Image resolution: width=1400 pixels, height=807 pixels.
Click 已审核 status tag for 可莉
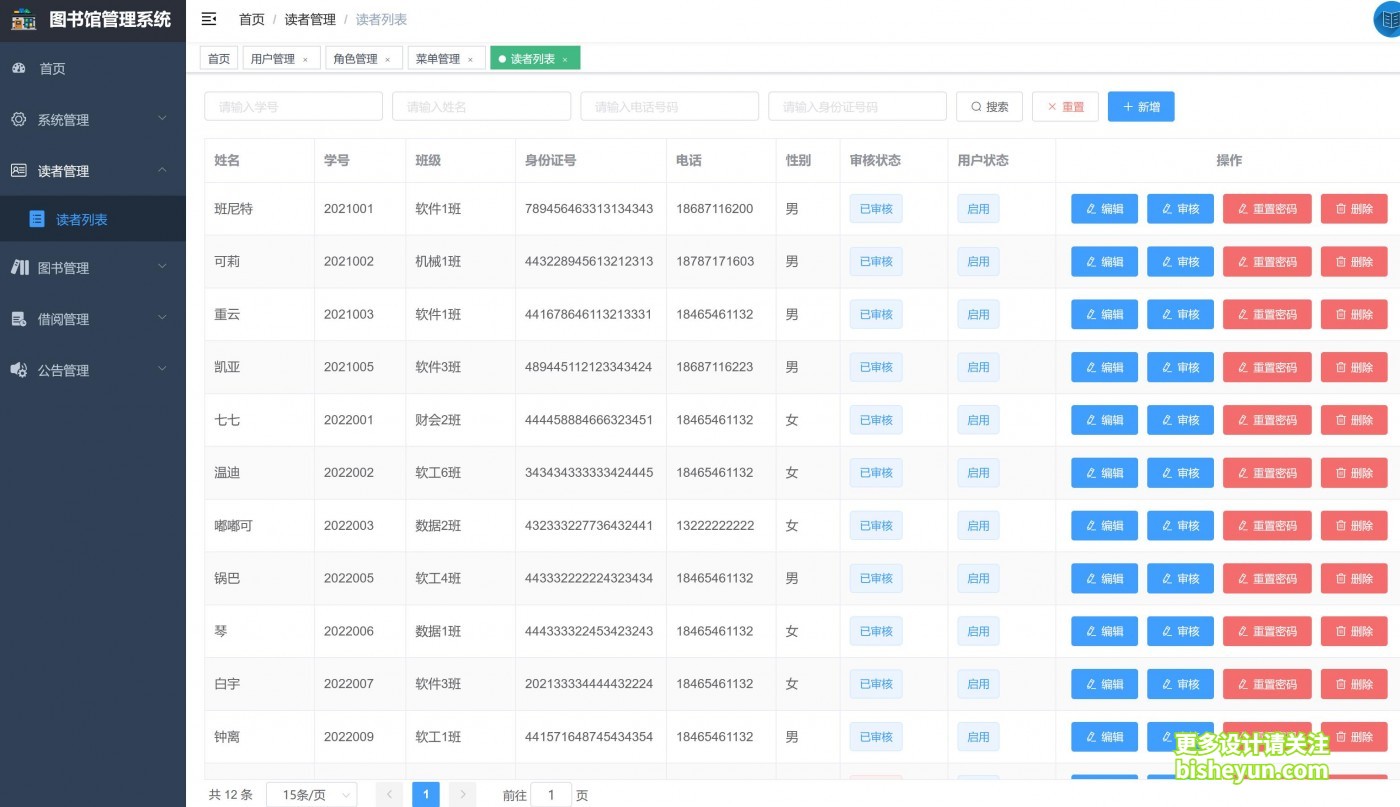pos(875,261)
